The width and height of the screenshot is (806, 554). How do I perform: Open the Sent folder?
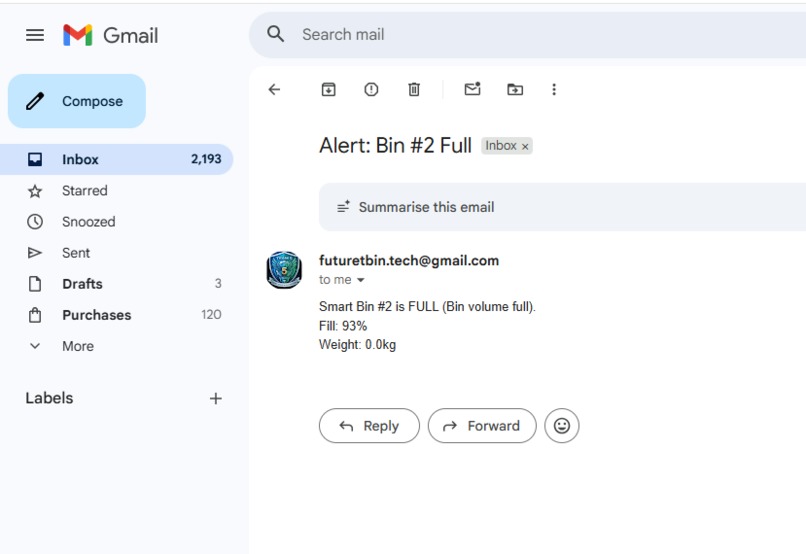(x=116, y=253)
